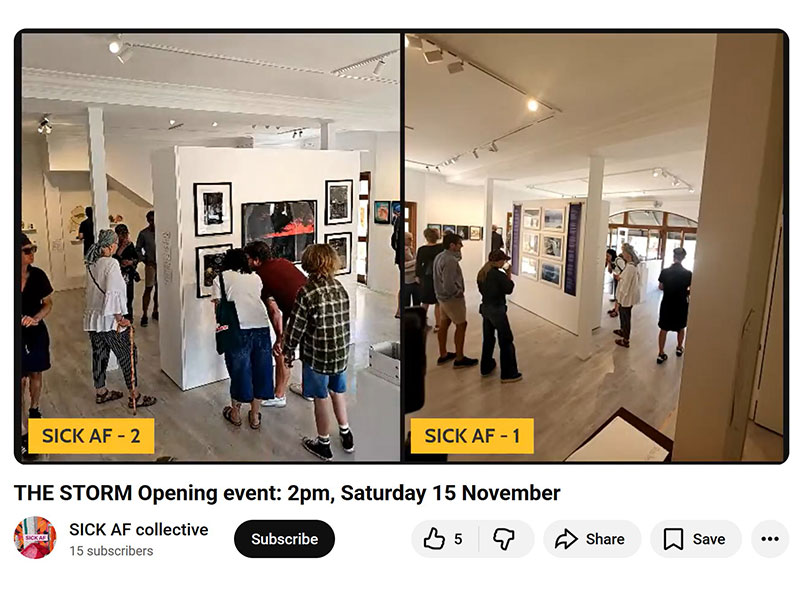Click the red lava artwork in video
Viewport: 800px width, 600px height.
pos(279,230)
